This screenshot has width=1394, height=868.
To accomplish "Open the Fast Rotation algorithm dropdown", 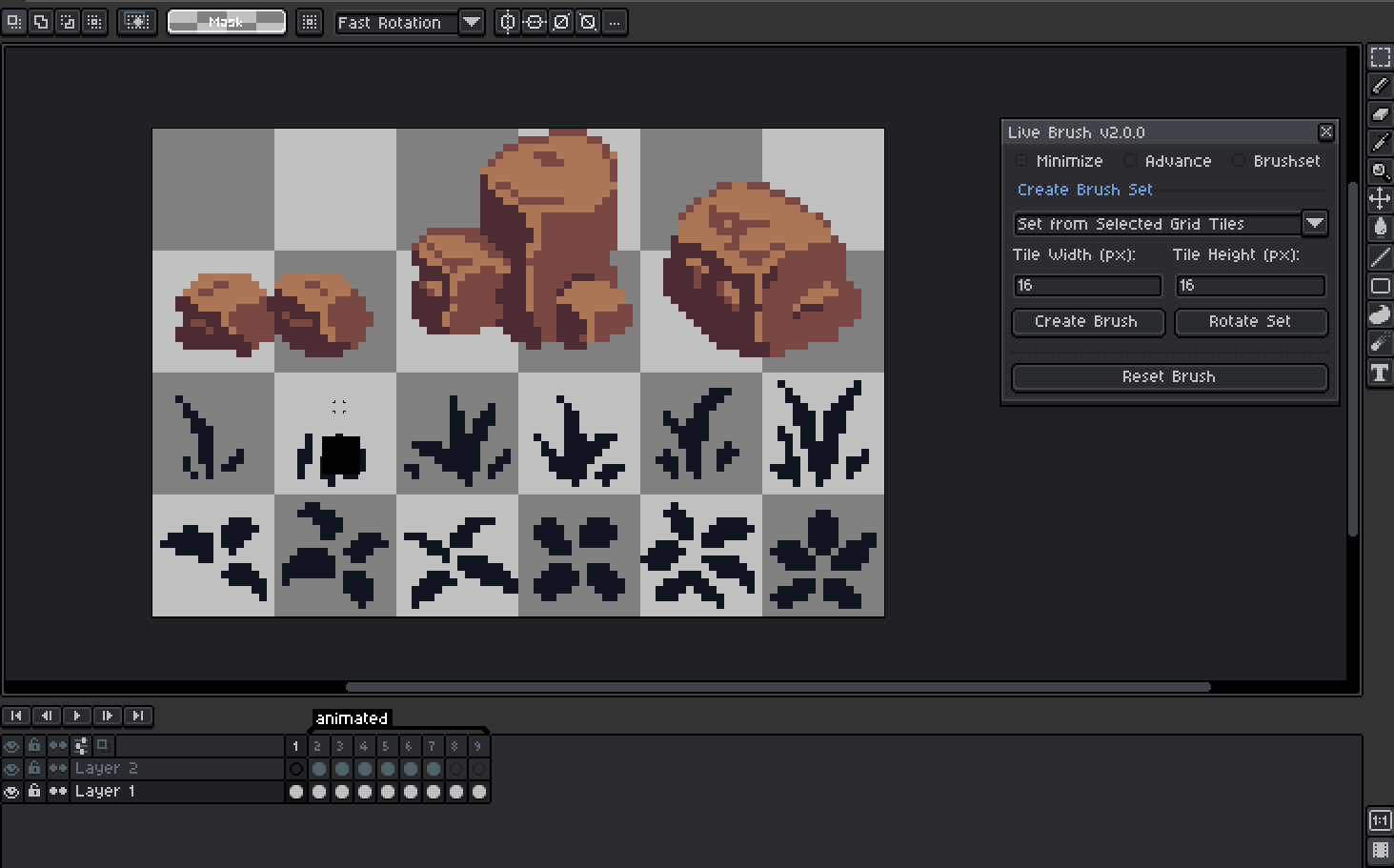I will point(471,22).
